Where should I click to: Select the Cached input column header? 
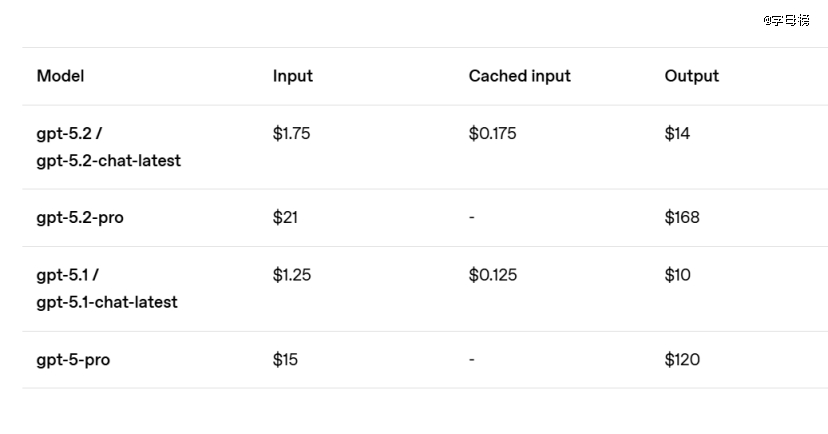pos(519,76)
